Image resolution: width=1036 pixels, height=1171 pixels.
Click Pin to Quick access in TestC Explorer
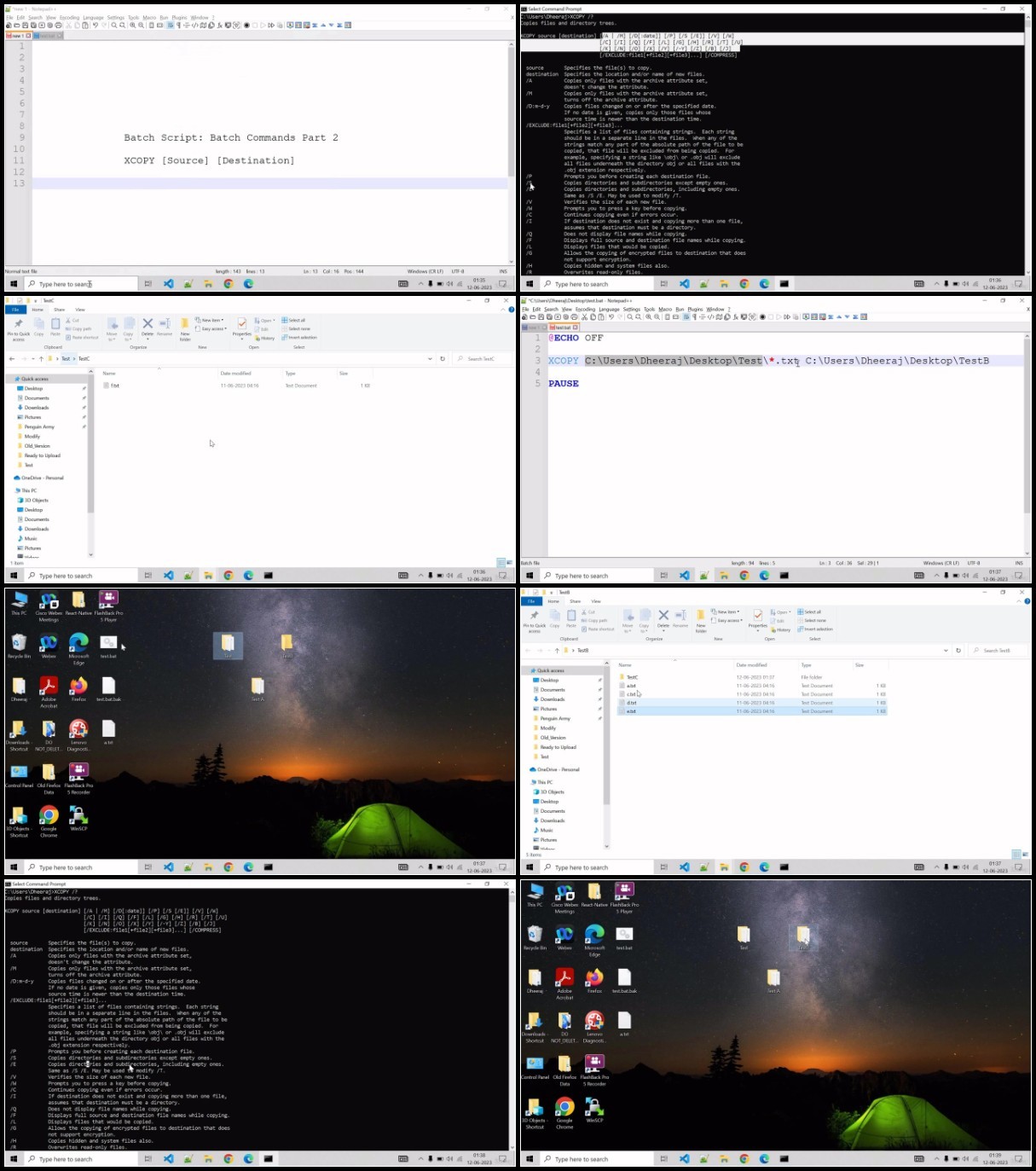coord(19,329)
